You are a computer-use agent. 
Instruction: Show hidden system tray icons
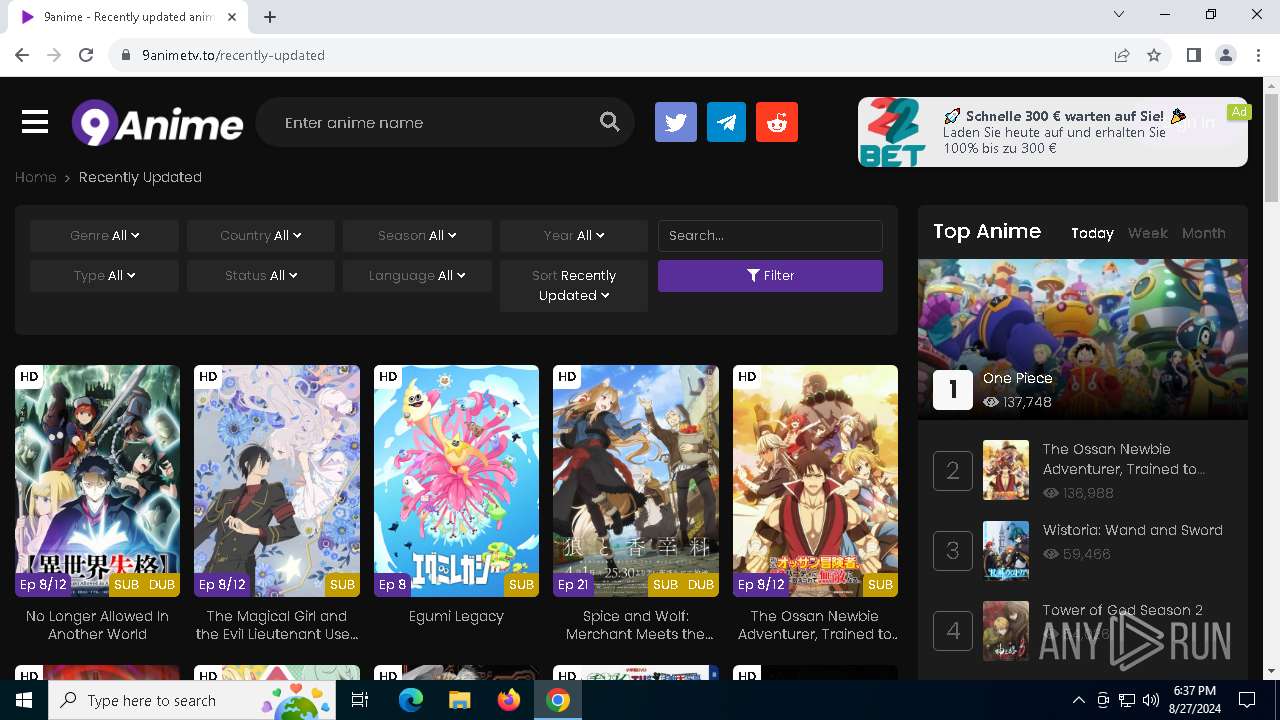tap(1078, 700)
